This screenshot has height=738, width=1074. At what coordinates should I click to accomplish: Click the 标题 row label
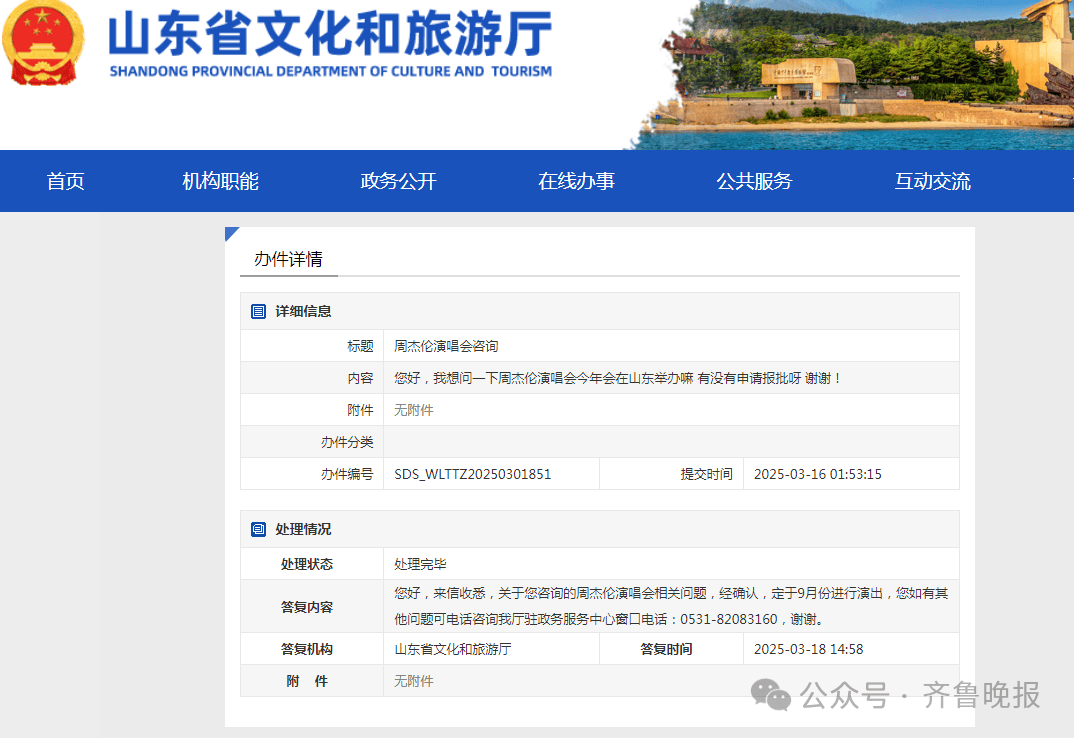click(360, 346)
